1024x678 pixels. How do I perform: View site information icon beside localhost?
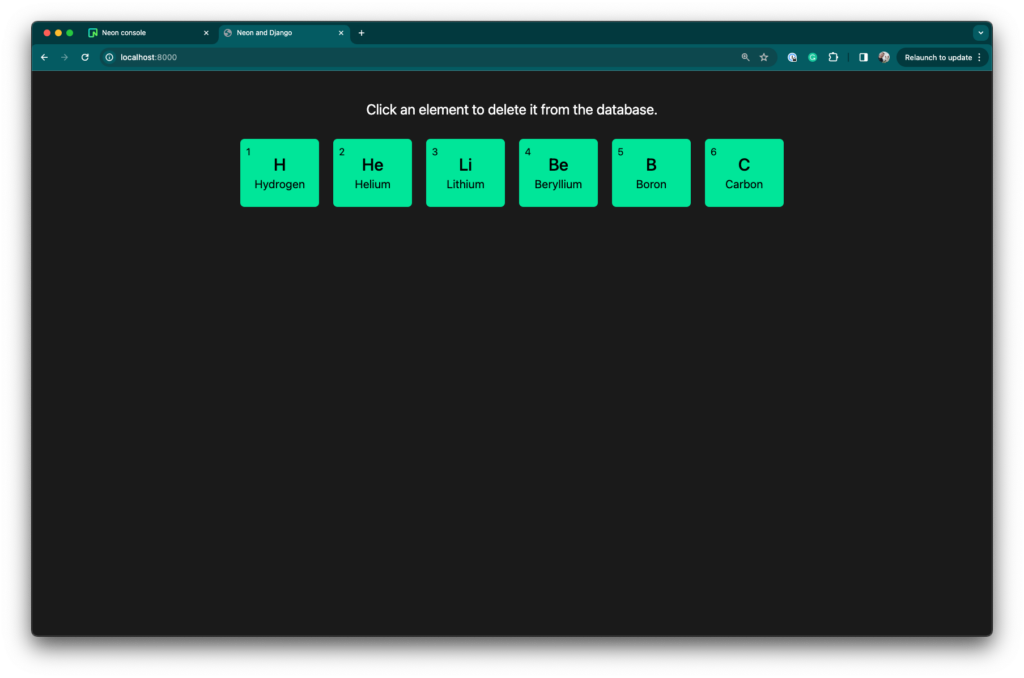(109, 57)
